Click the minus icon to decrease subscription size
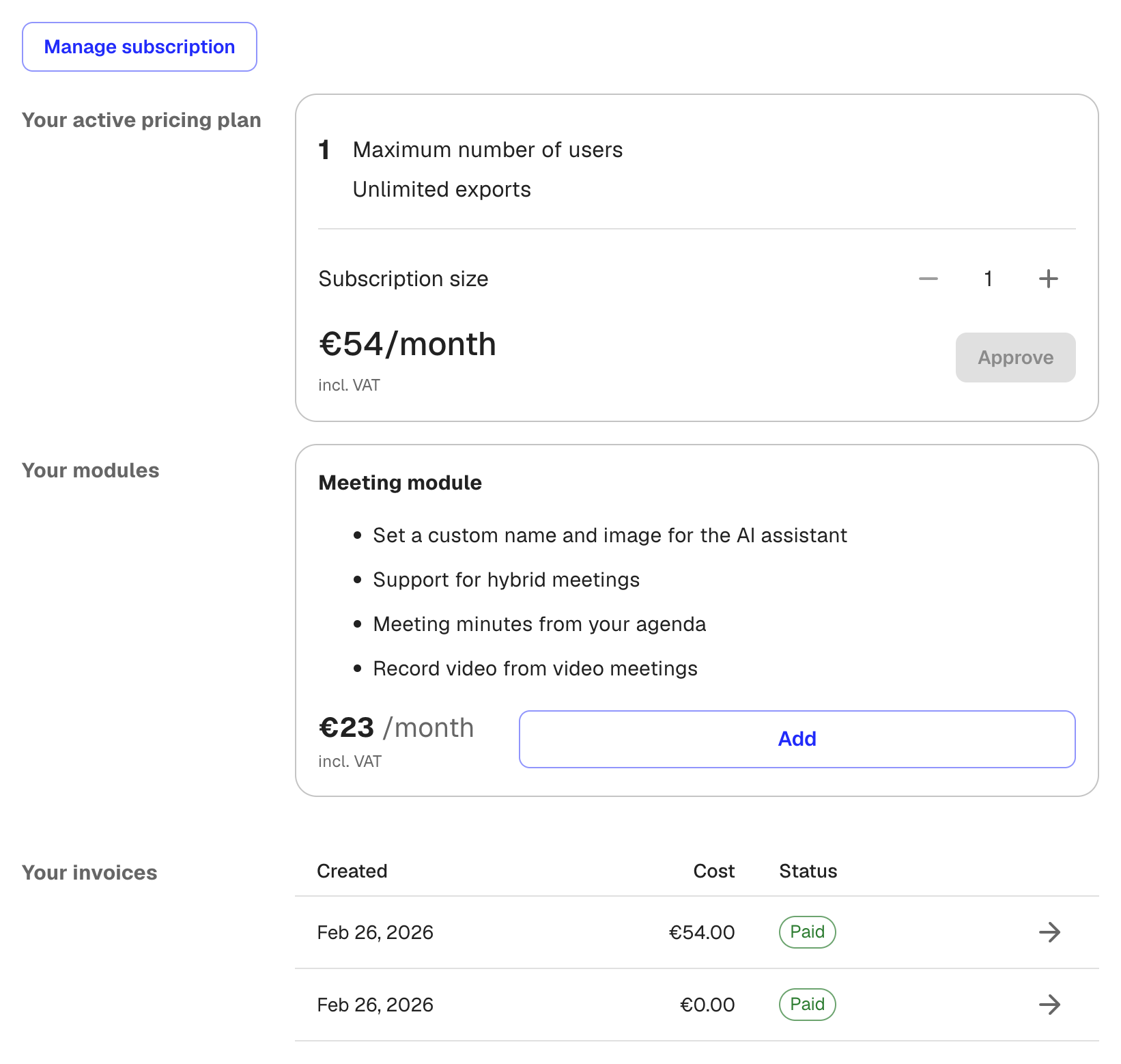1121x1064 pixels. click(927, 279)
